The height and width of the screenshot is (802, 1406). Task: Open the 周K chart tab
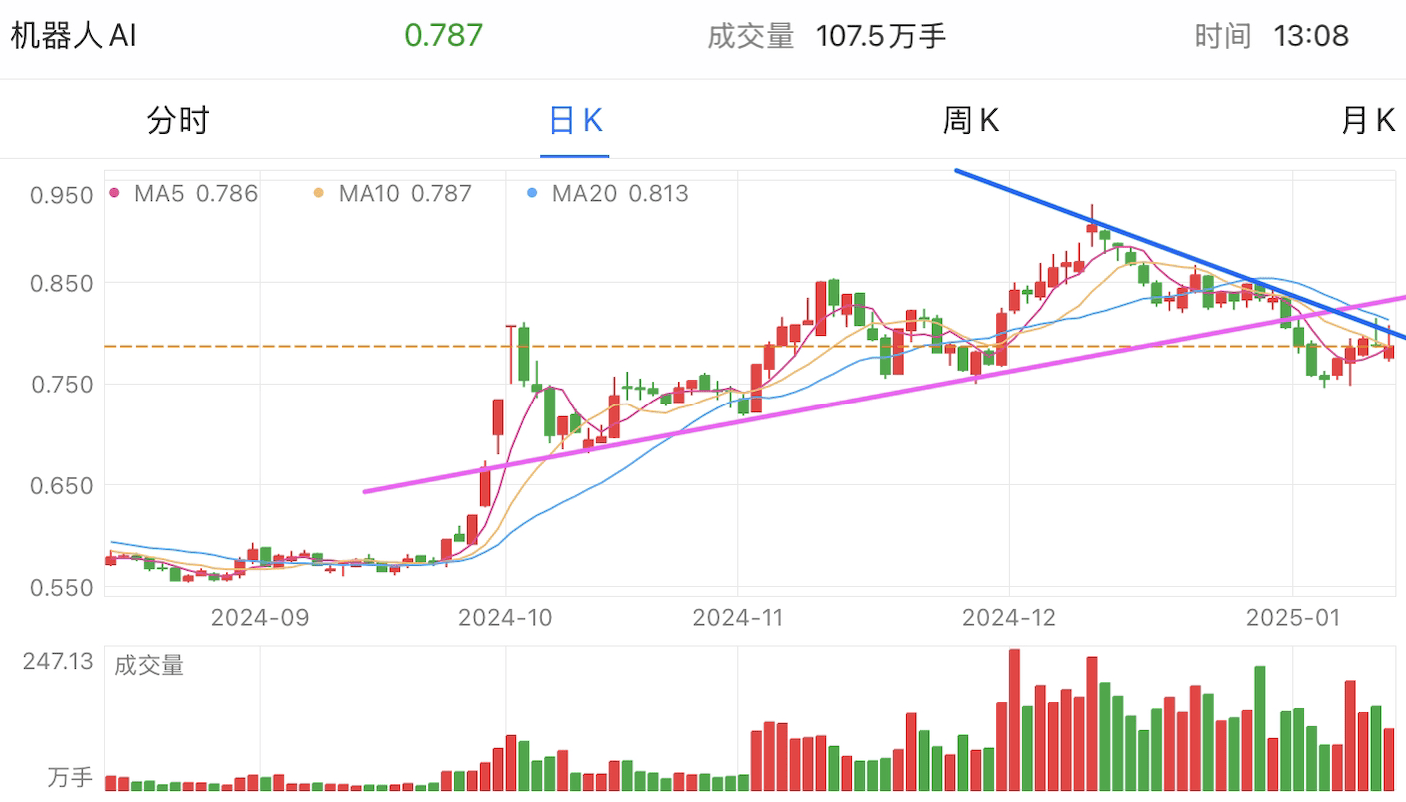pyautogui.click(x=970, y=121)
